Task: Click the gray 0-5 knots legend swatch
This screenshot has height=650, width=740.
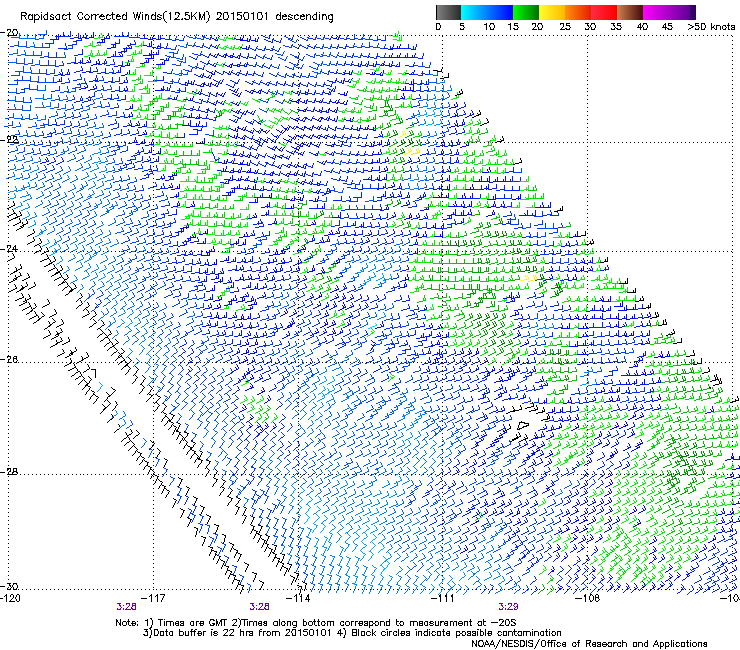Action: pos(448,12)
